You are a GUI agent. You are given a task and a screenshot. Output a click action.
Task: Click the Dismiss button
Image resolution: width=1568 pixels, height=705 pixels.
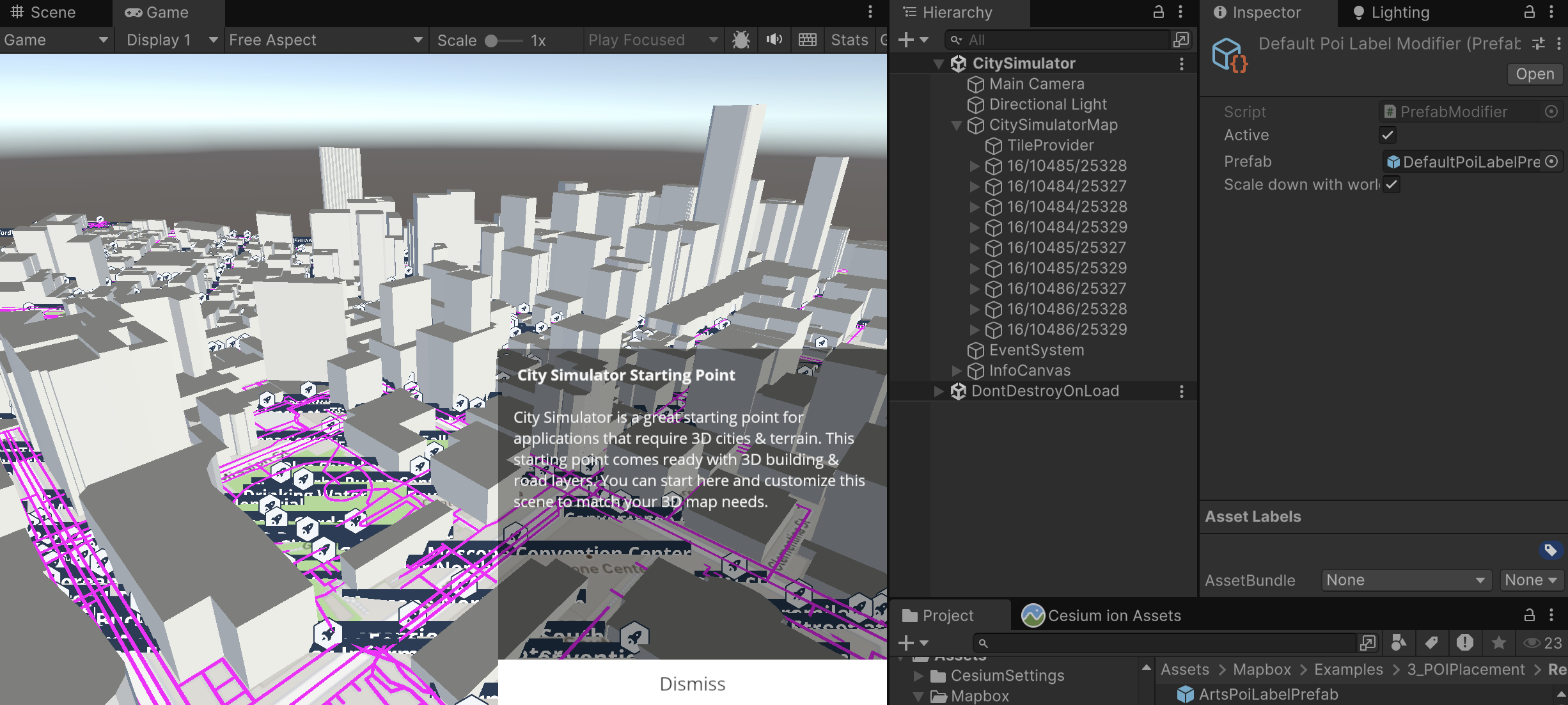tap(693, 684)
